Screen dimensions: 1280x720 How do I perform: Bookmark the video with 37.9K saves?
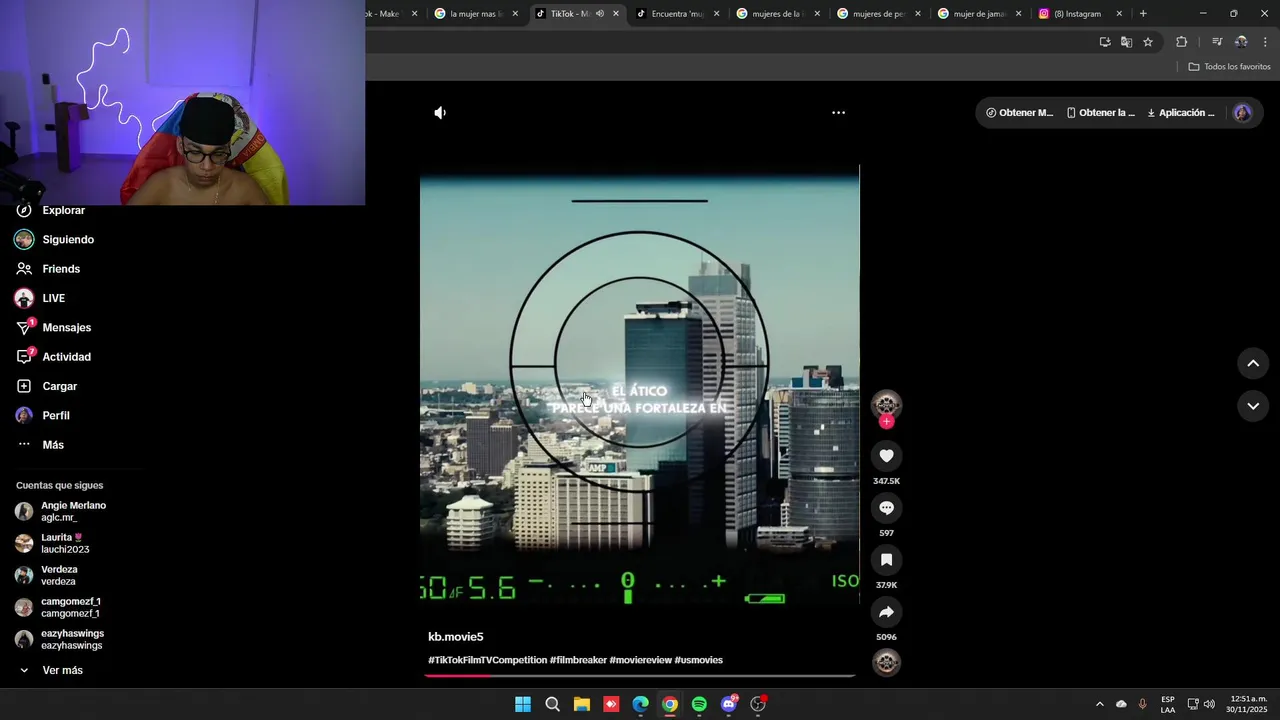886,560
